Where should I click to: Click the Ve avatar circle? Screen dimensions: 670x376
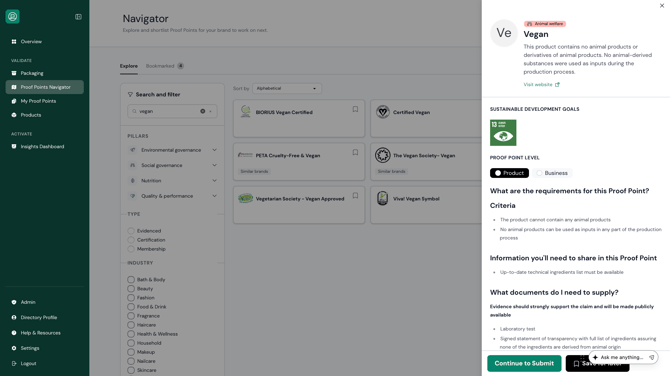pyautogui.click(x=504, y=33)
